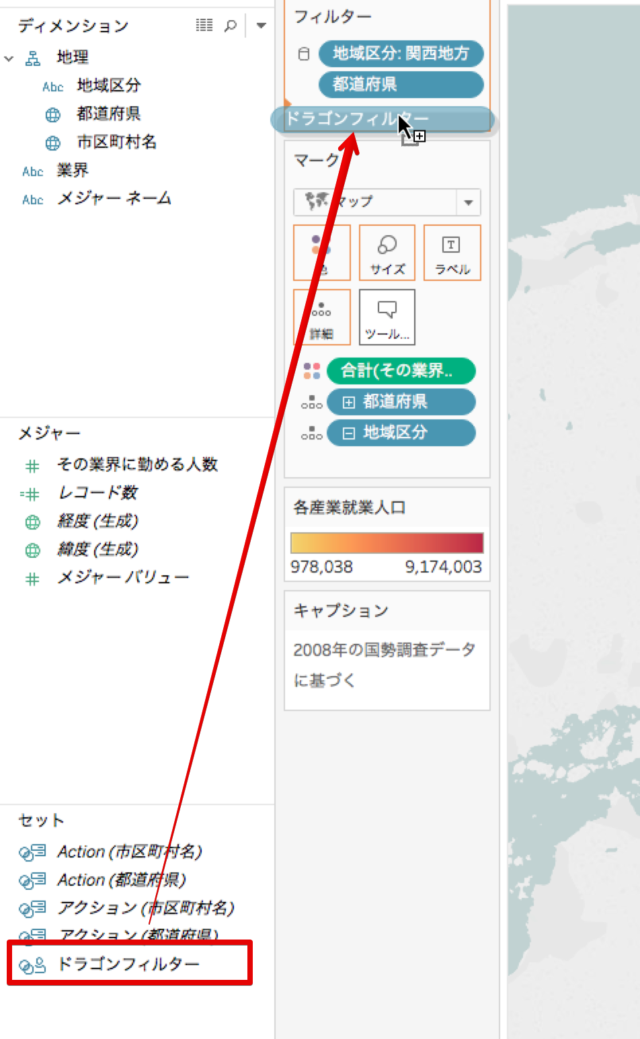This screenshot has height=1039, width=640.
Task: Click the # icon beside その業界に勤める人数
Action: coord(32,466)
